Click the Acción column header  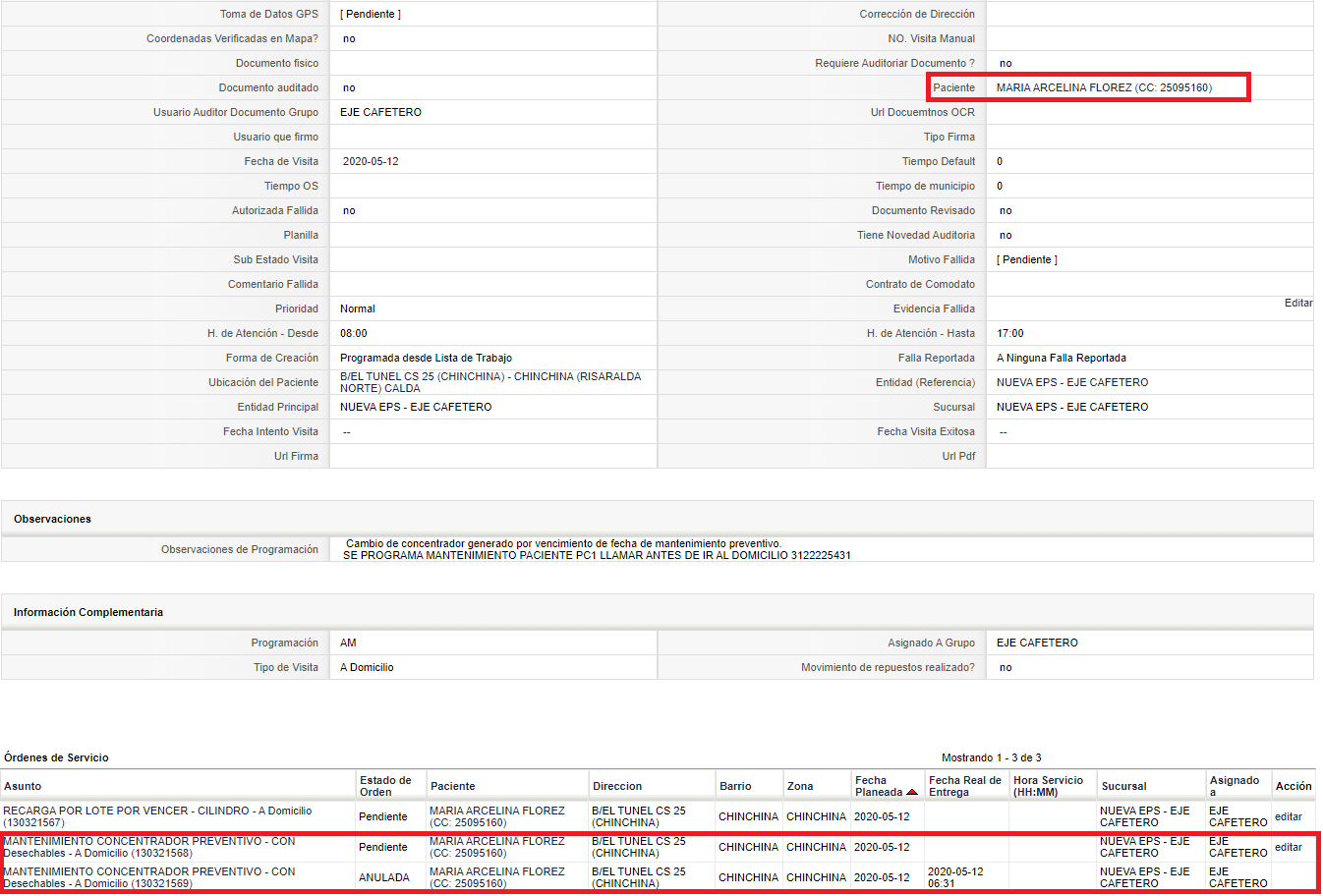(x=1294, y=786)
